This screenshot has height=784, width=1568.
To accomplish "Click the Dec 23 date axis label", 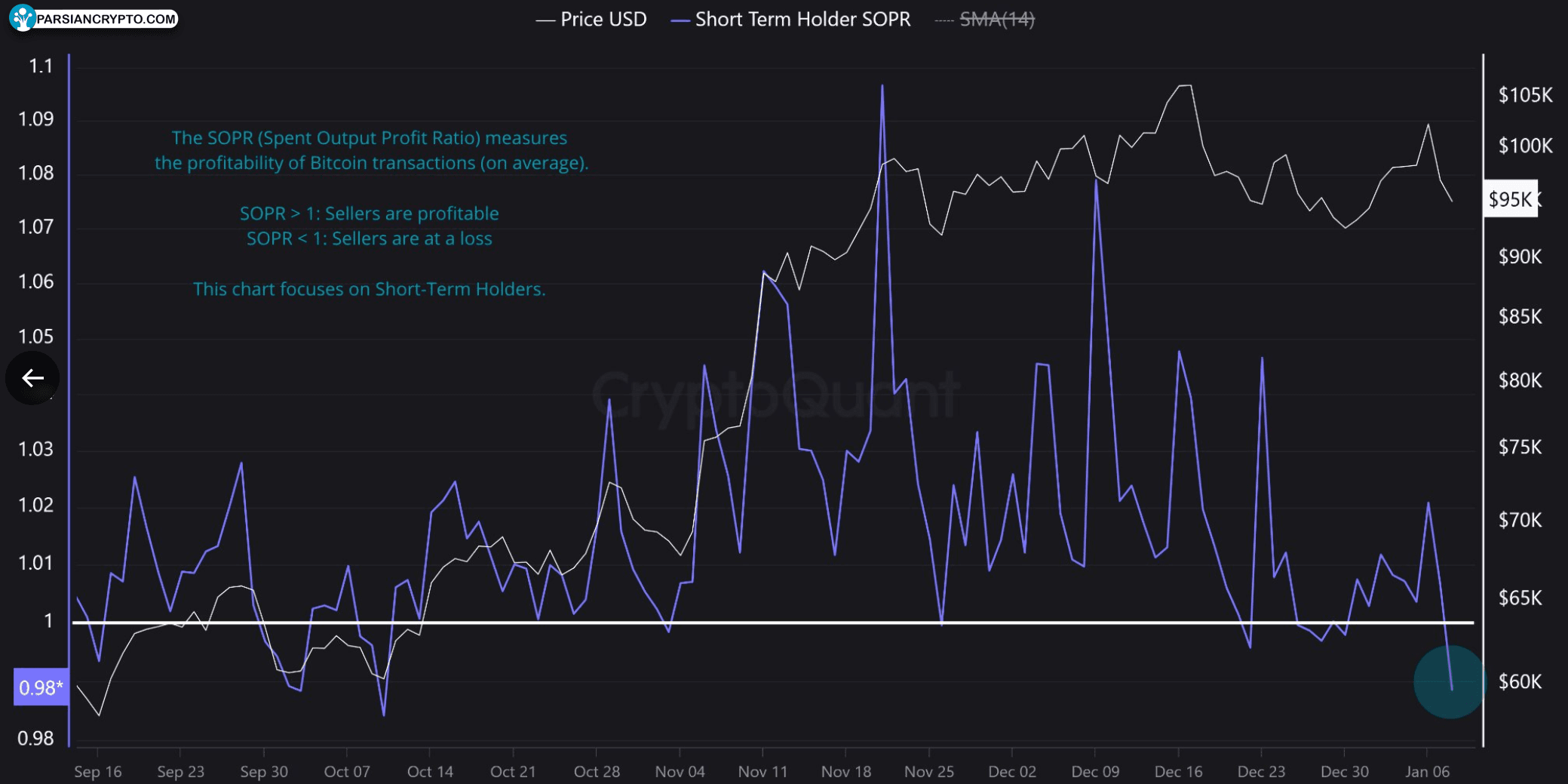I will tap(1261, 771).
